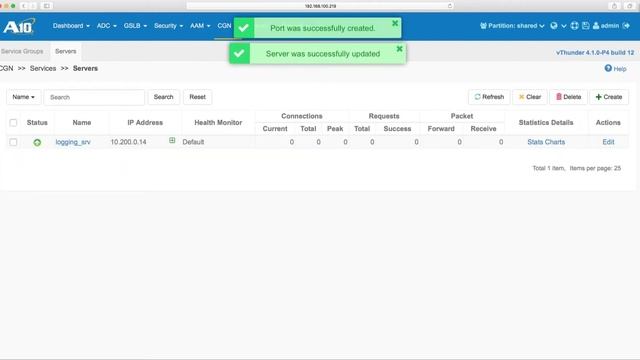Click the Clear button
The image size is (640, 360).
point(530,97)
